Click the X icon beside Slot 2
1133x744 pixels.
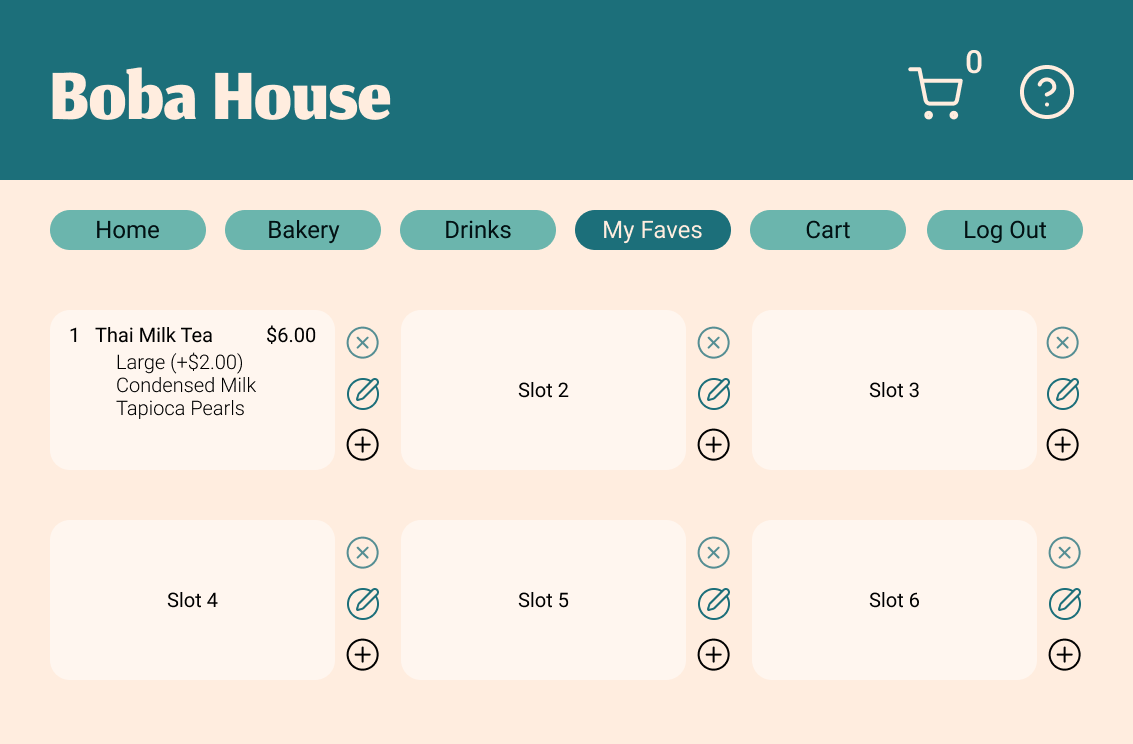[x=713, y=343]
